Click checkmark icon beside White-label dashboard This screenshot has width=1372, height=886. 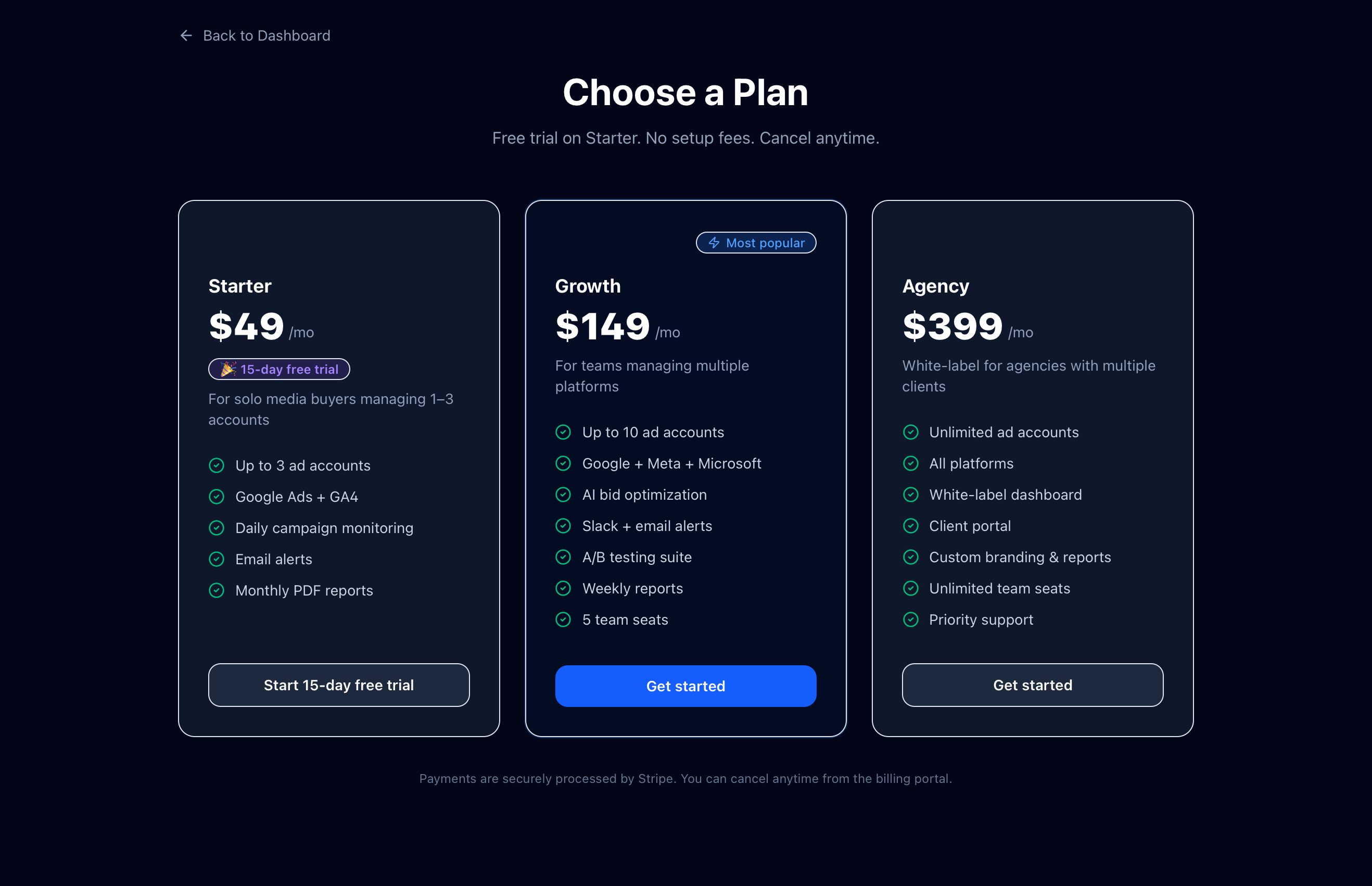tap(911, 495)
